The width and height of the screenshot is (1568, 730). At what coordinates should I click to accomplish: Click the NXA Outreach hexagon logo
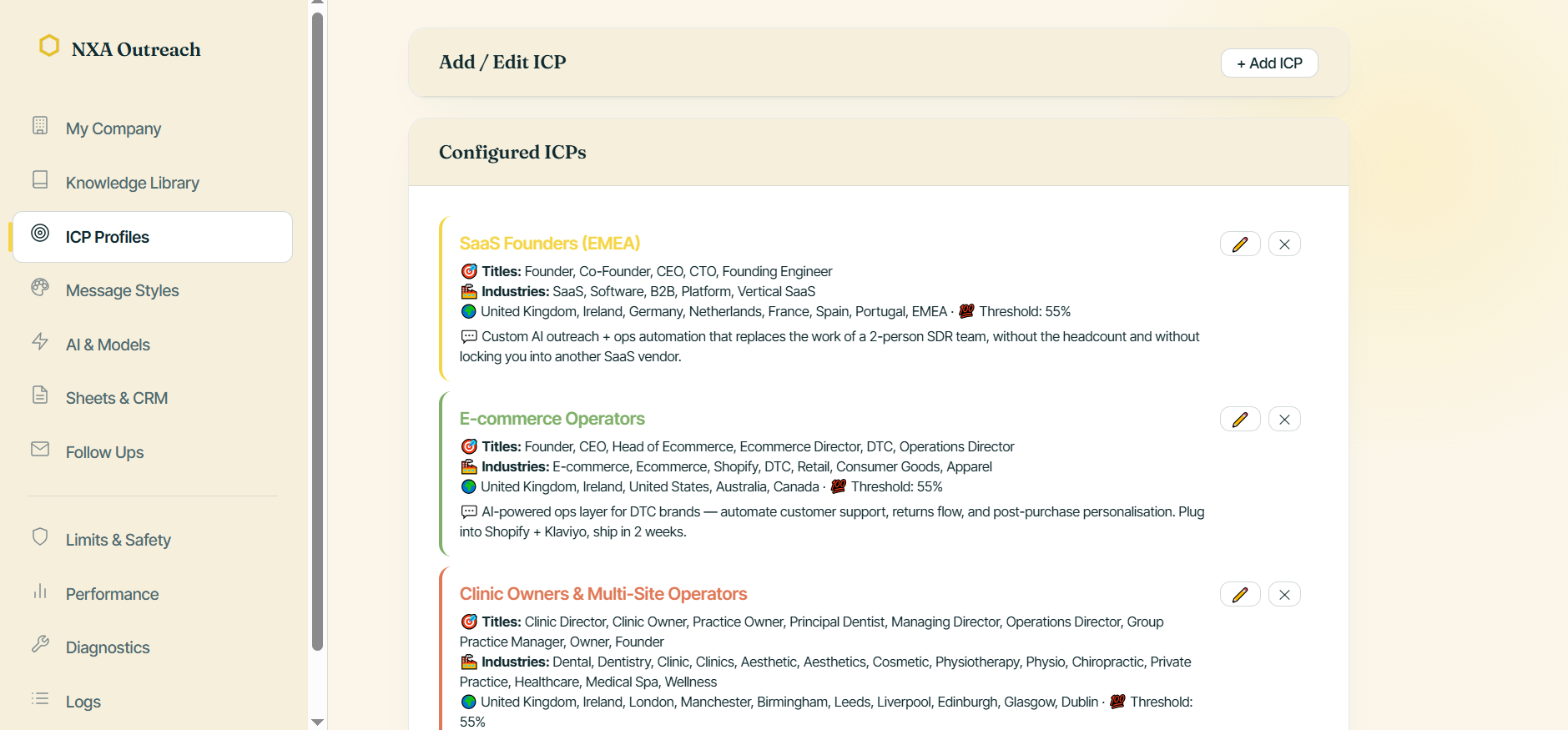49,46
